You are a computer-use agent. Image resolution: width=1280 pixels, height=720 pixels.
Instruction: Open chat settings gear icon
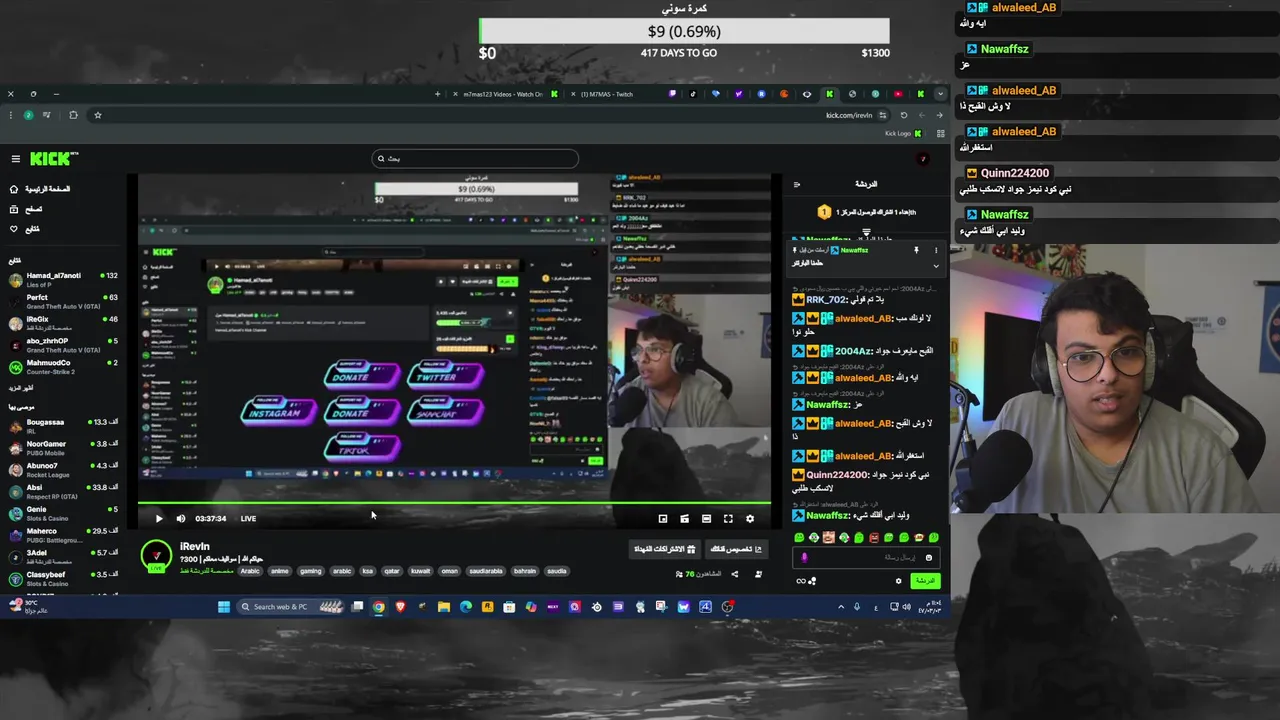(x=898, y=581)
